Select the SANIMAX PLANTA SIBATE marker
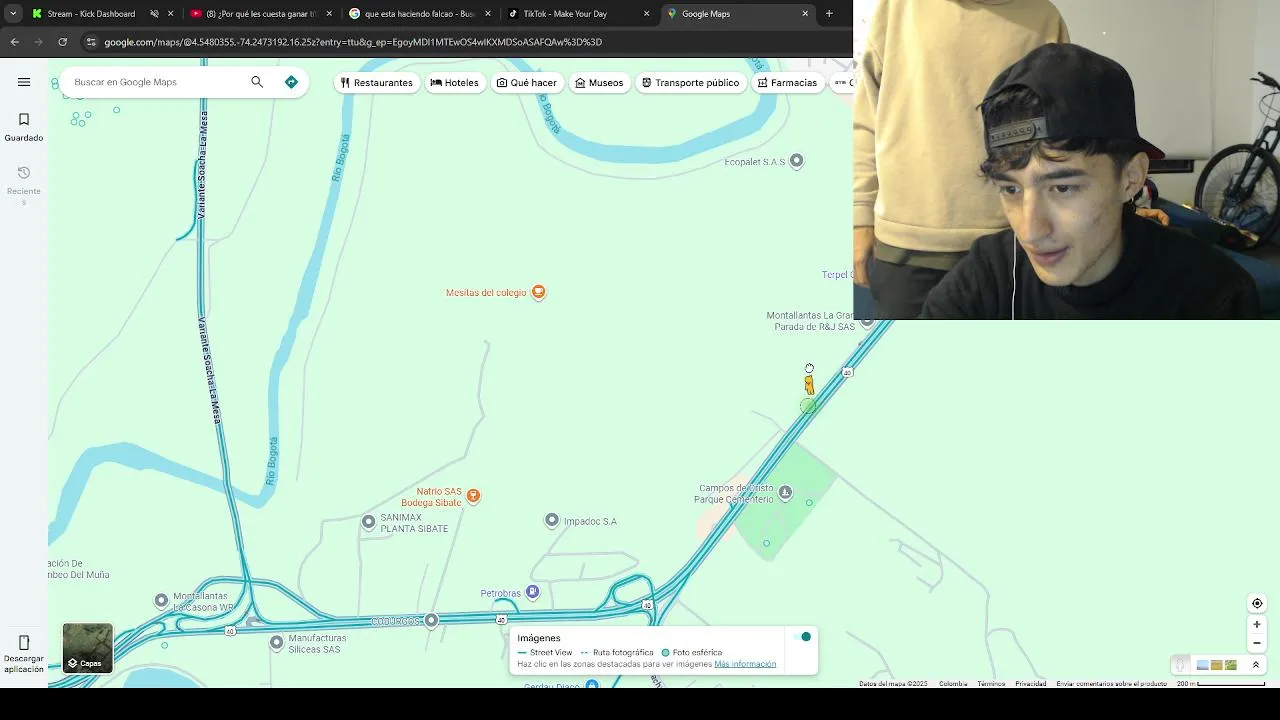 click(369, 522)
